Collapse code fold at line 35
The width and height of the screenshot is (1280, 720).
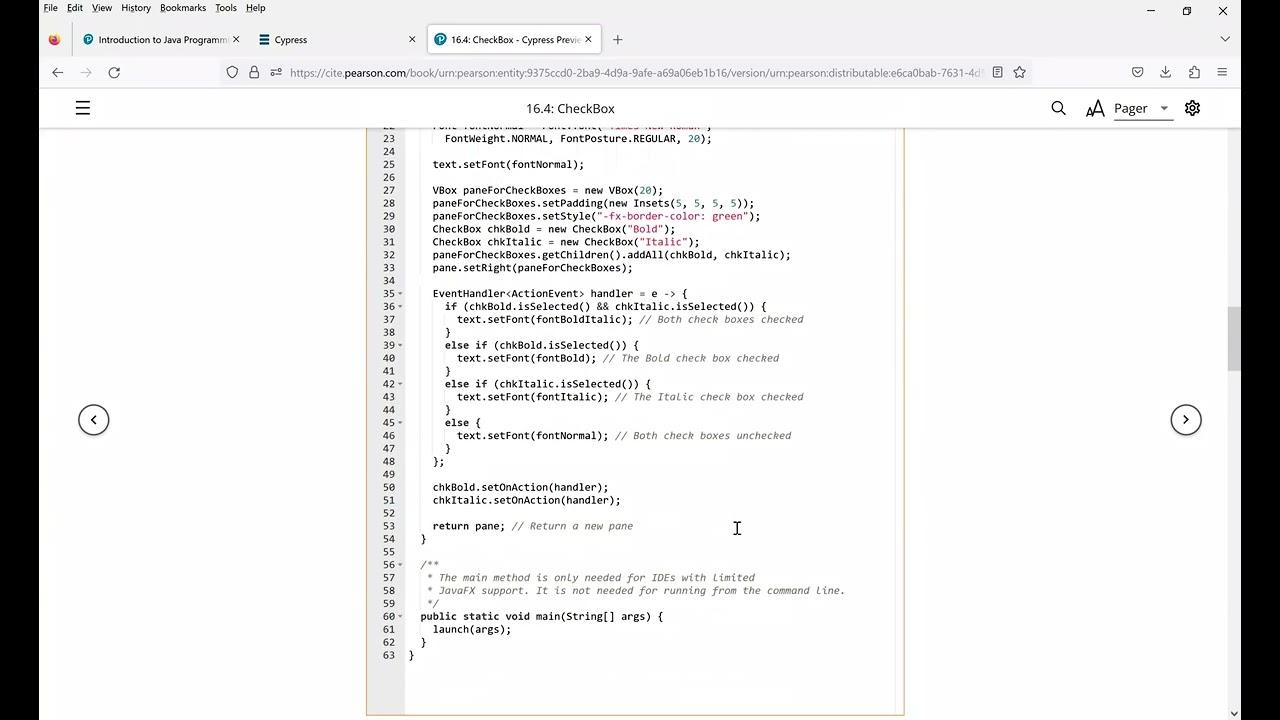400,294
